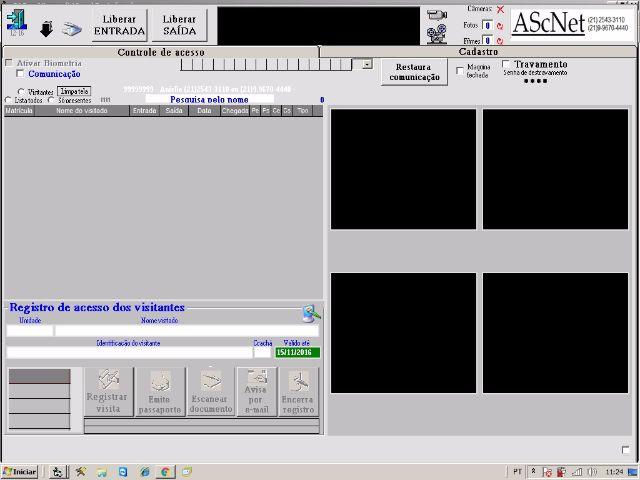
Task: Click the film projector icon
Action: pos(437,34)
